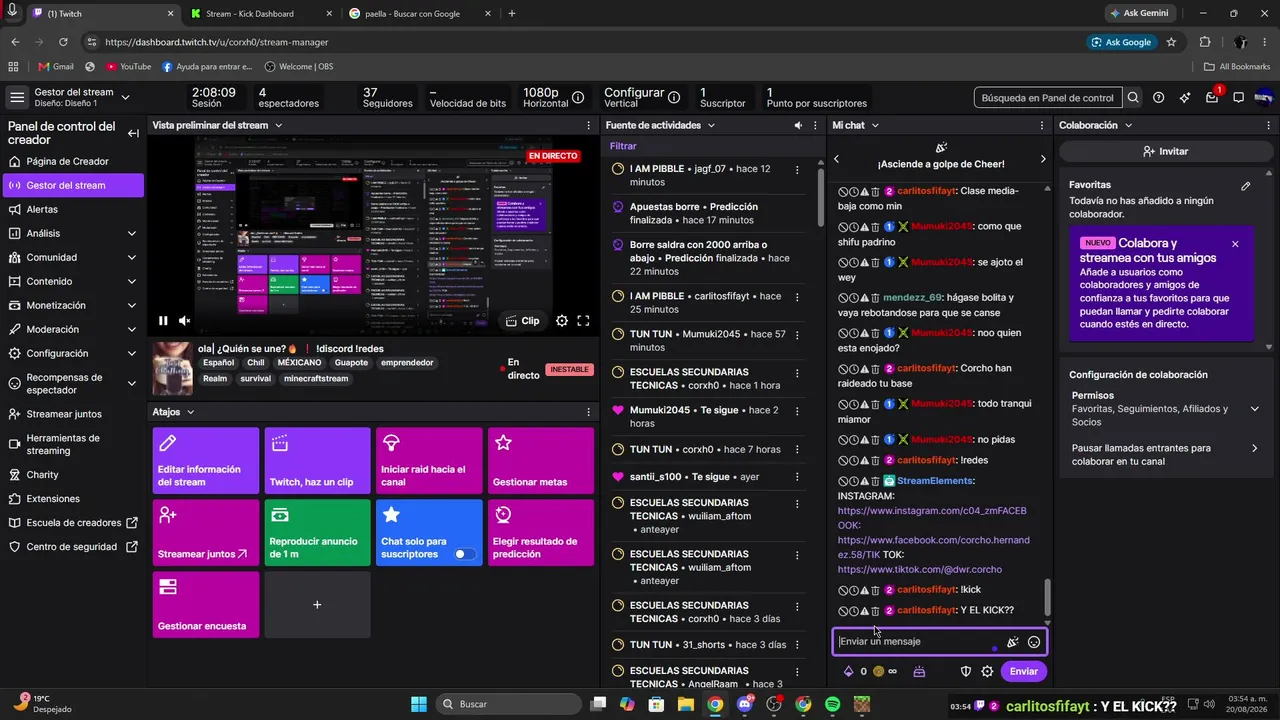Click the Cheer celebration icon in message box
This screenshot has height=720, width=1280.
[x=1012, y=642]
